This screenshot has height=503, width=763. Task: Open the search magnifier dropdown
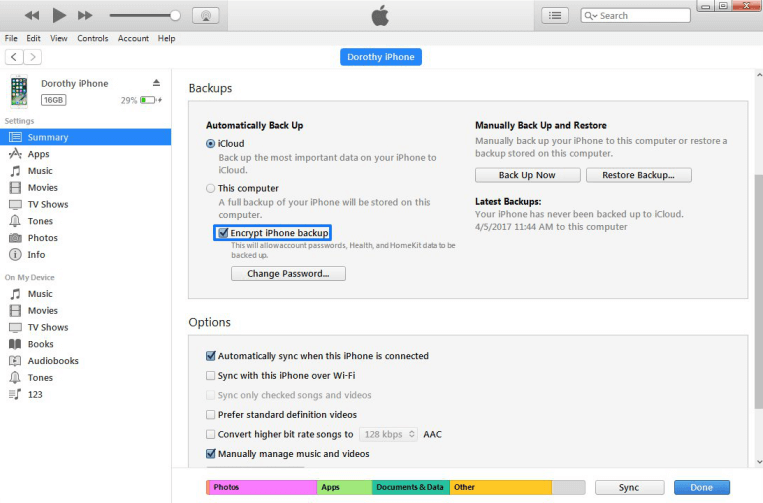point(590,16)
